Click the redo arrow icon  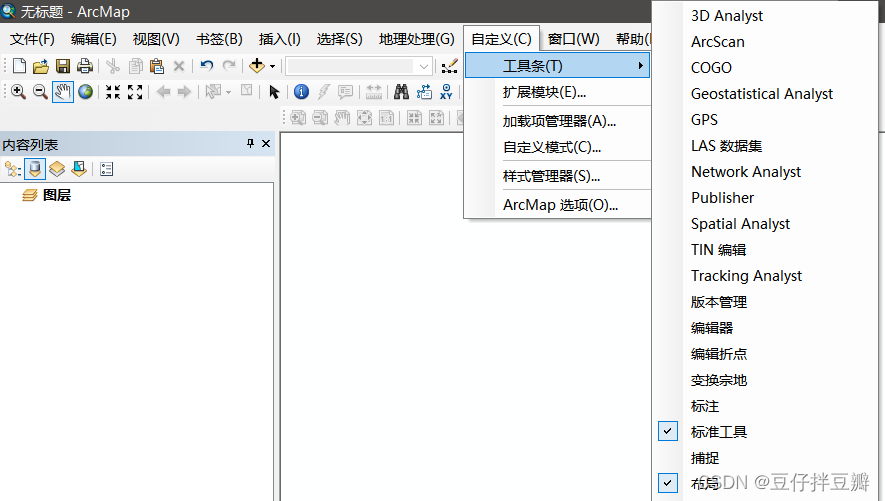click(229, 66)
